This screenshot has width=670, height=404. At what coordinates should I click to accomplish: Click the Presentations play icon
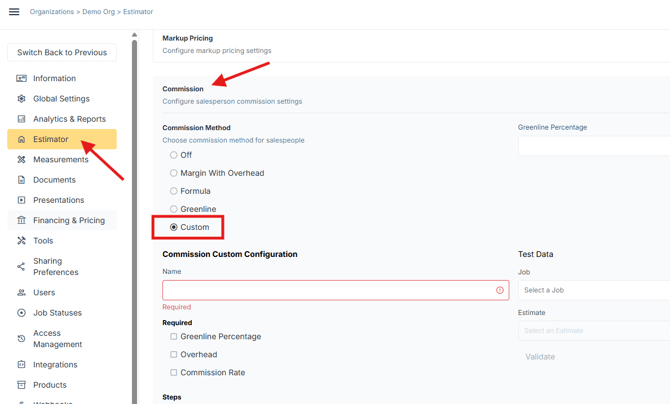(x=21, y=200)
